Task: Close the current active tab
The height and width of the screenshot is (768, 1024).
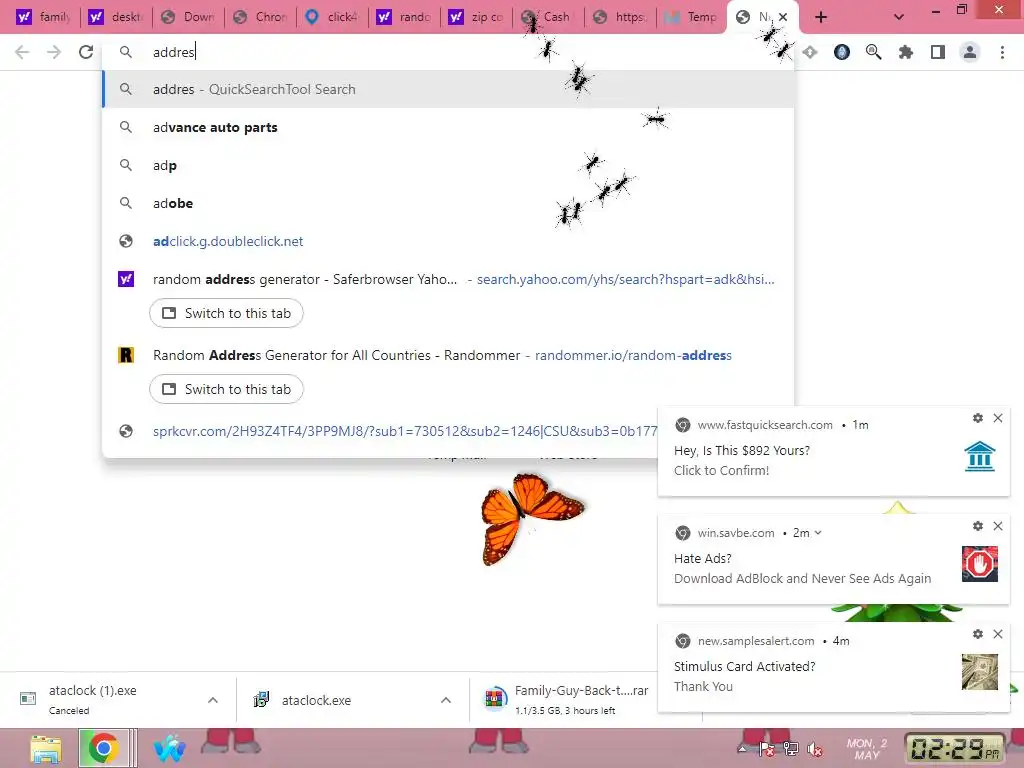Action: pos(783,18)
